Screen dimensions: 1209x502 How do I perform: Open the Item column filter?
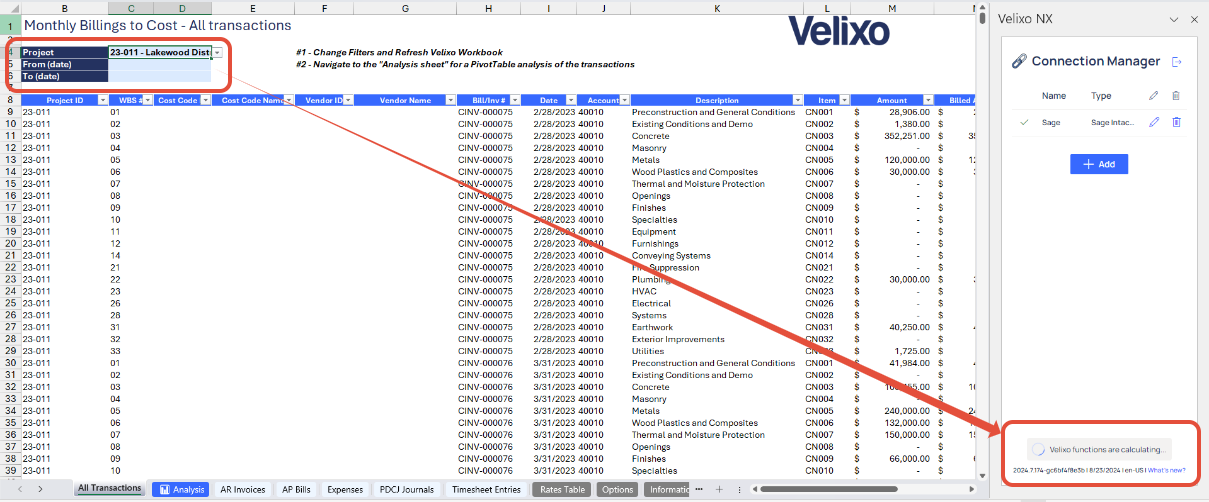(x=843, y=100)
